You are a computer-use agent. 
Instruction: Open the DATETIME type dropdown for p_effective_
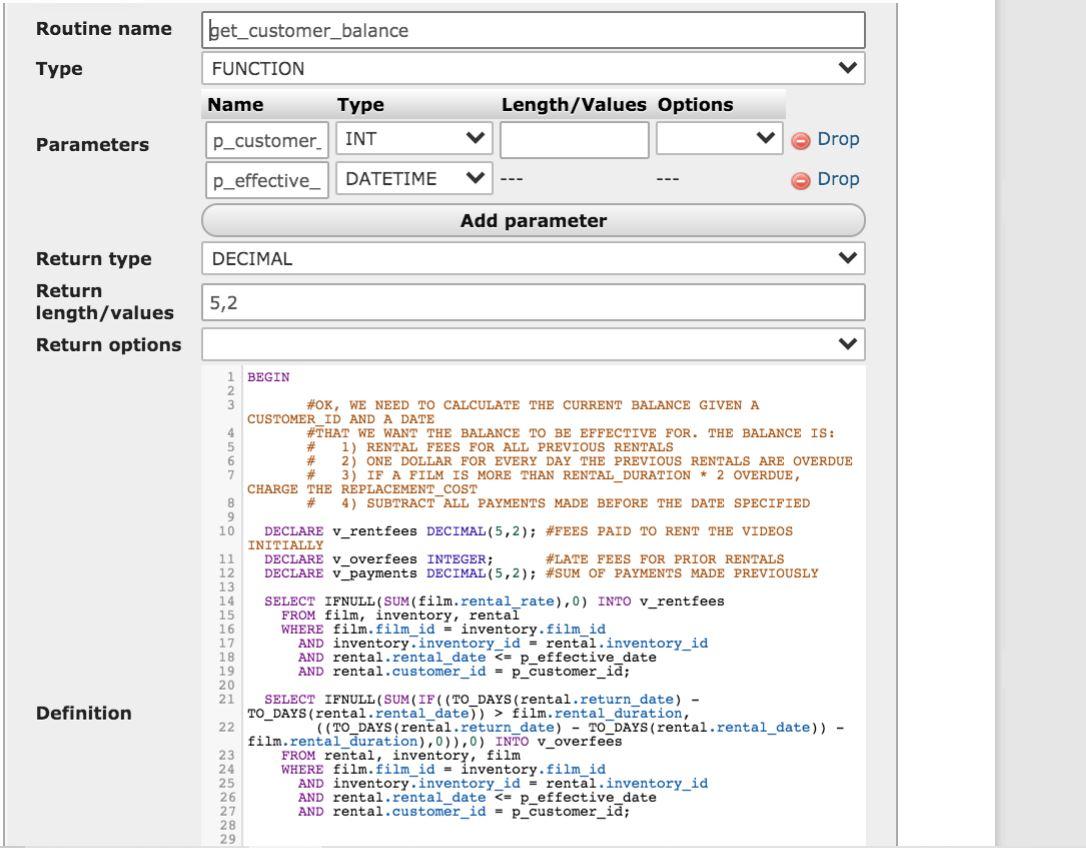click(413, 178)
